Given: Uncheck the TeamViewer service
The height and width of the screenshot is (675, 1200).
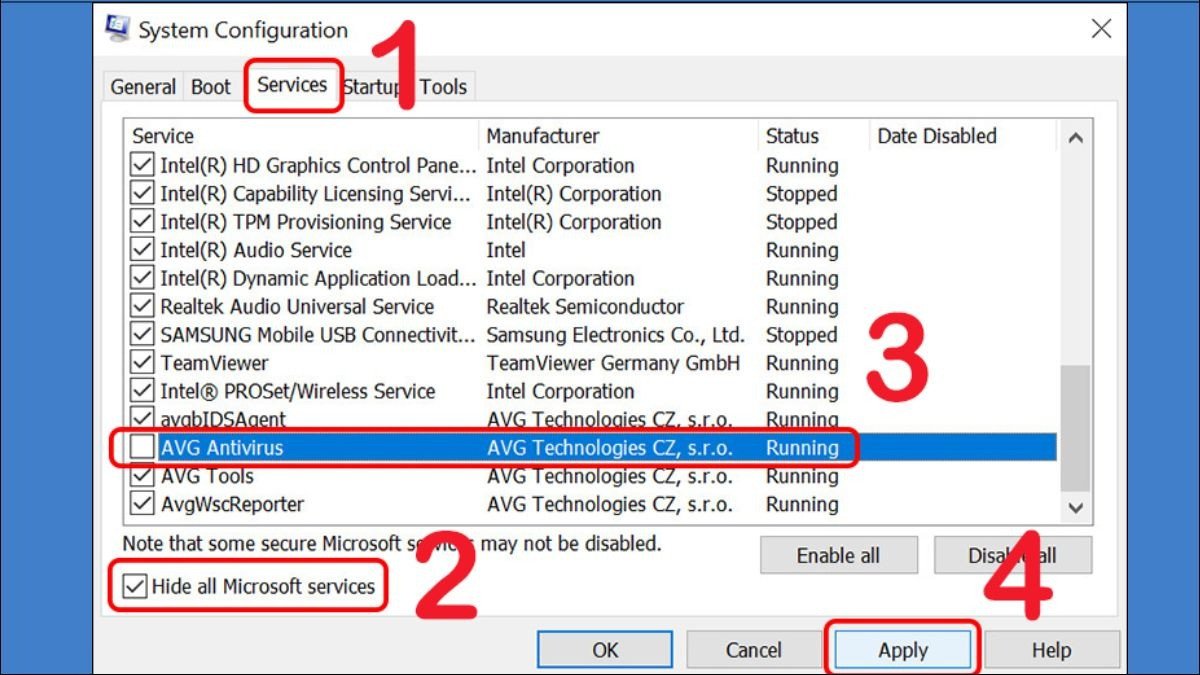Looking at the screenshot, I should pyautogui.click(x=143, y=363).
